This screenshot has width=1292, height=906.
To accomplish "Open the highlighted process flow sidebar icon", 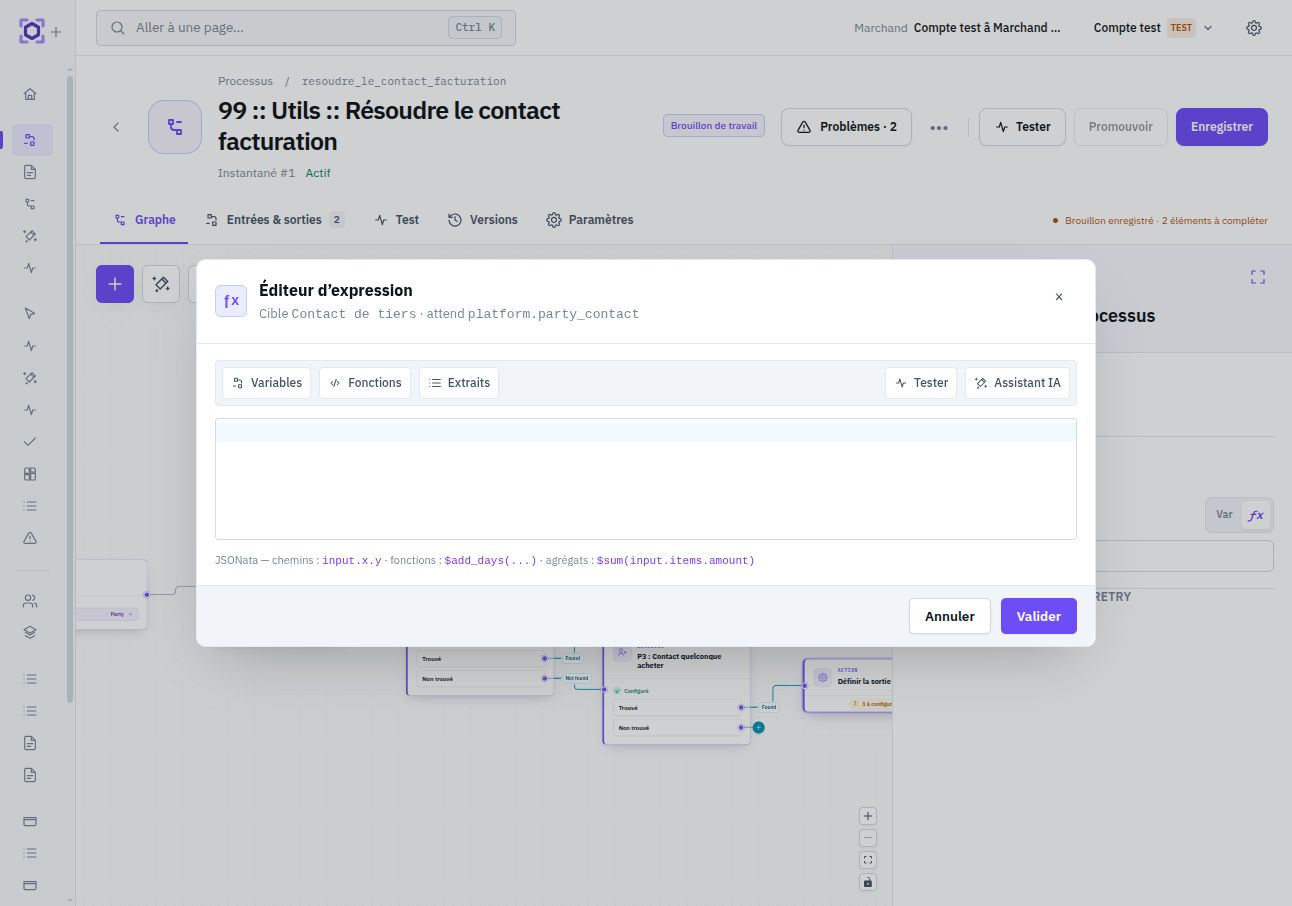I will [30, 140].
